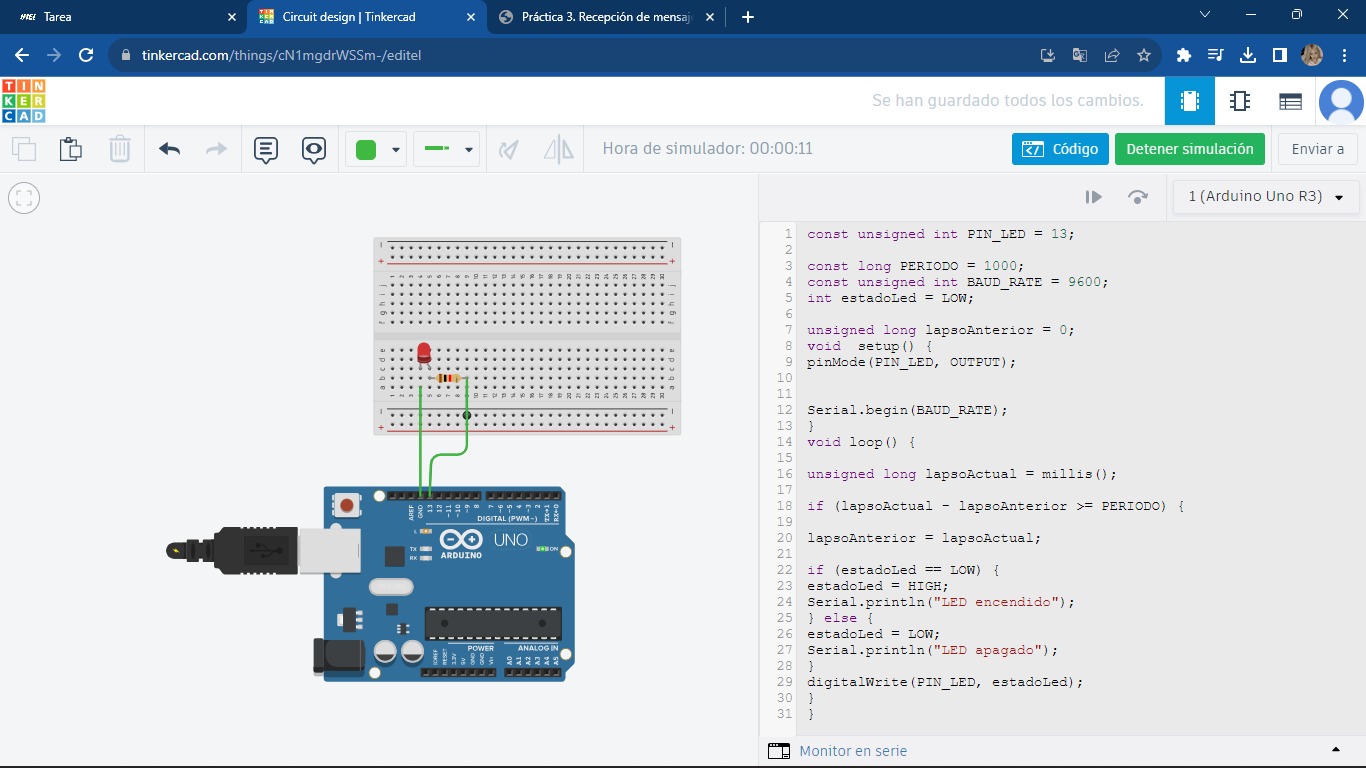Click the Código button
The height and width of the screenshot is (768, 1366).
coord(1060,149)
